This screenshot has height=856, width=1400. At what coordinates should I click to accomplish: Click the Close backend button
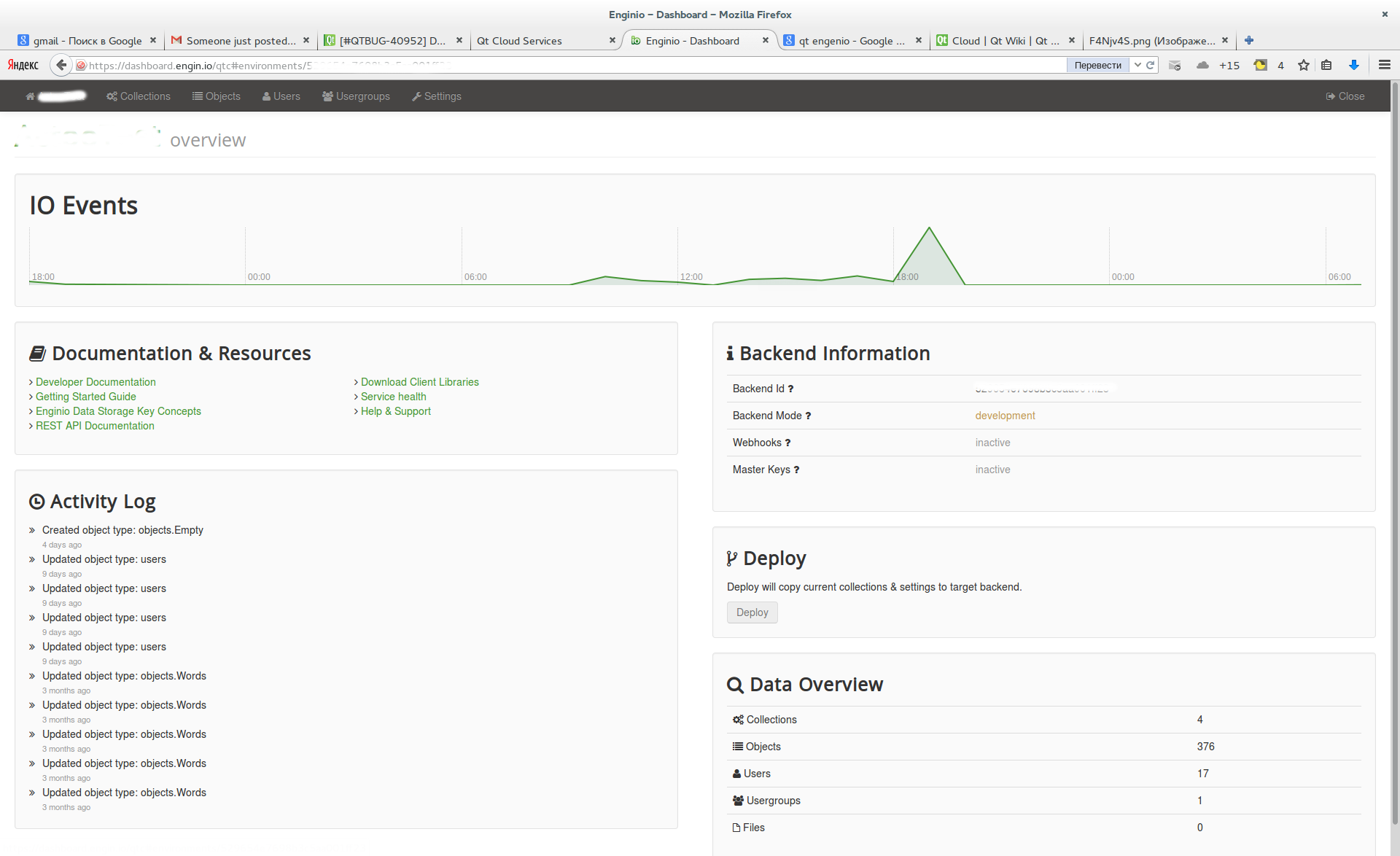1345,96
